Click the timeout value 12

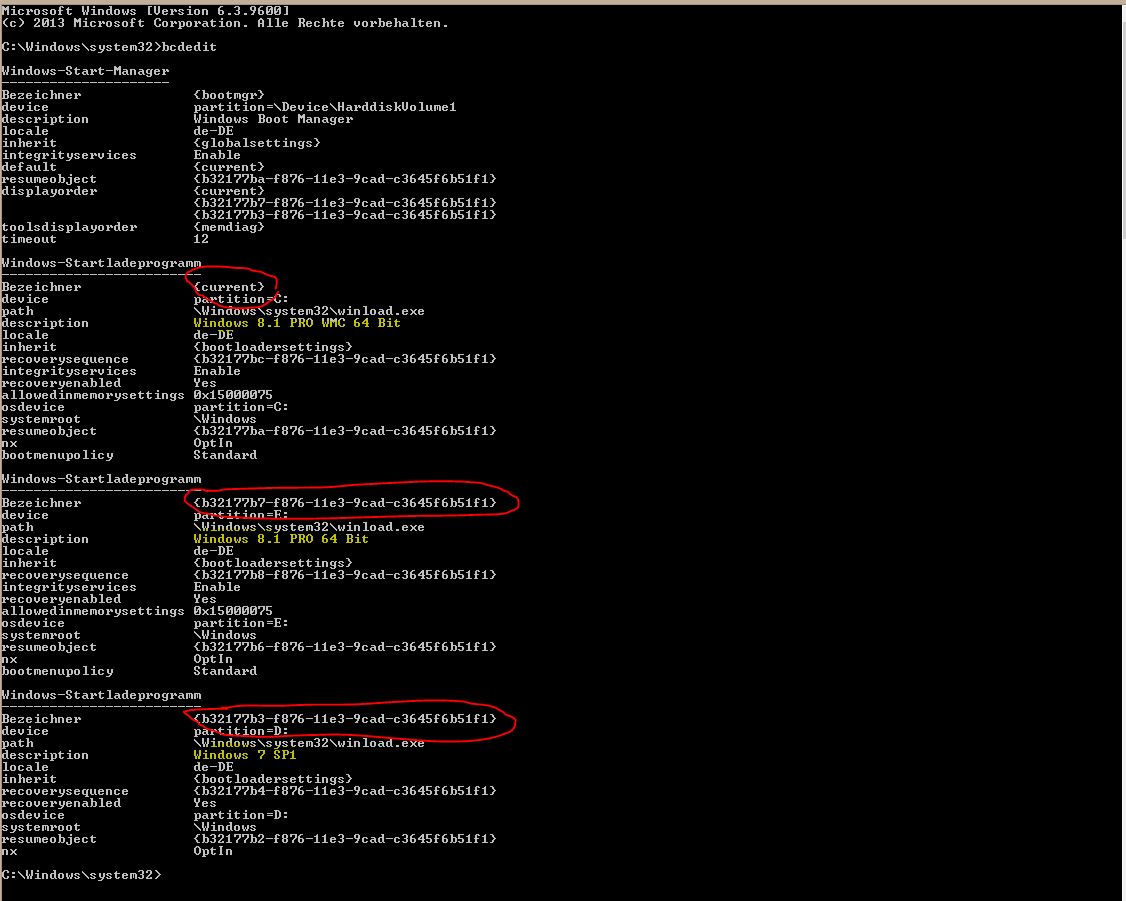tap(201, 239)
